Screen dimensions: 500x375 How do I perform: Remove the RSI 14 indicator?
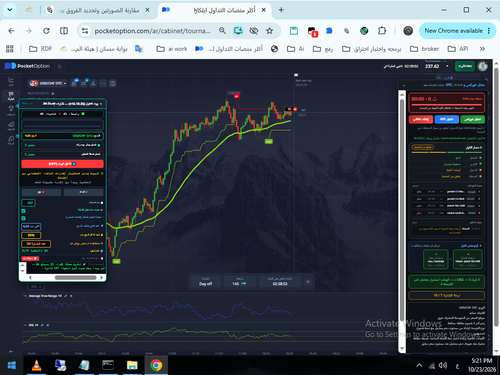pos(48,325)
